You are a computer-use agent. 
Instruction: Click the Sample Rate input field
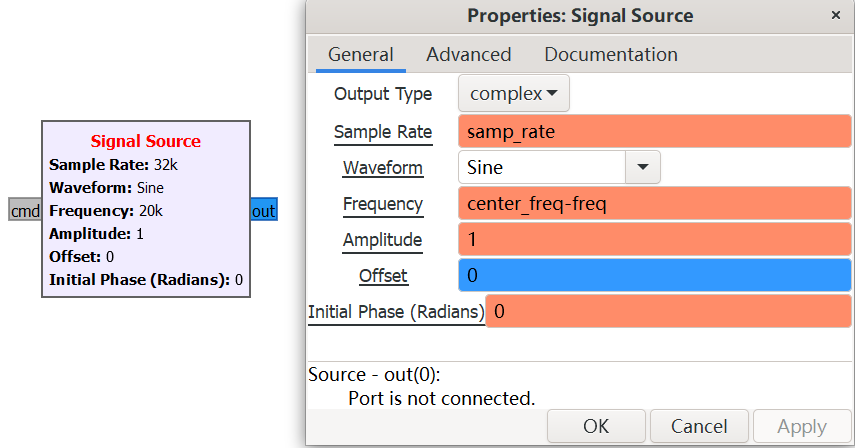coord(655,132)
